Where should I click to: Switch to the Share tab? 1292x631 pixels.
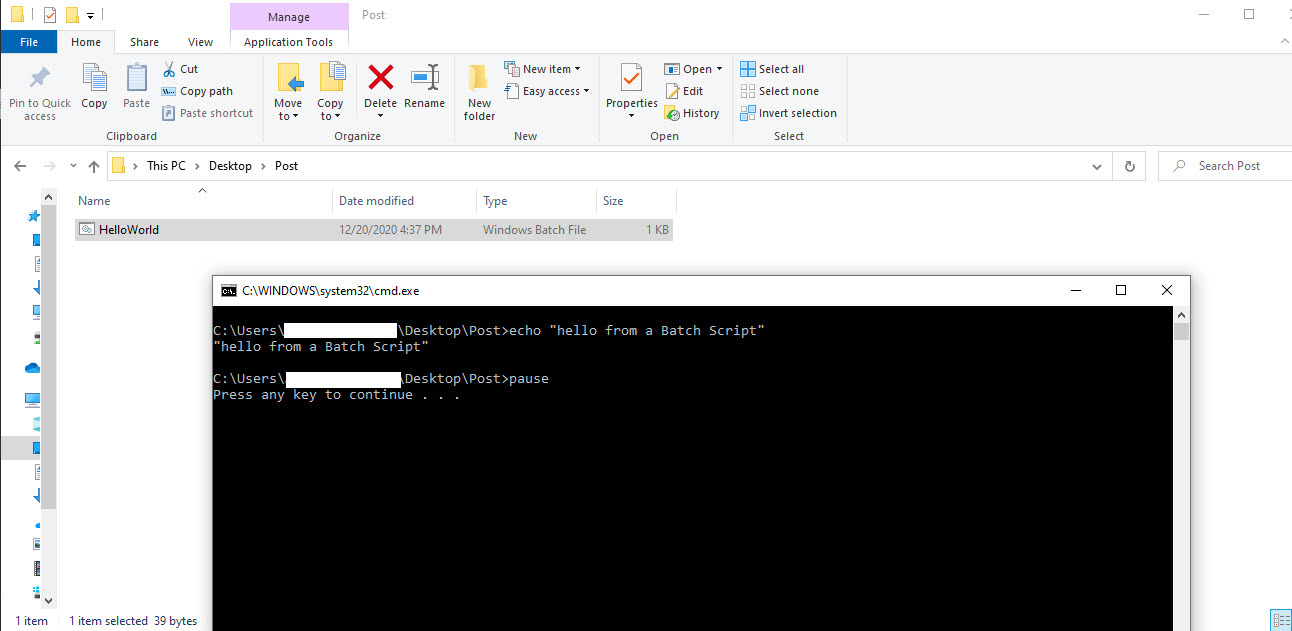tap(144, 42)
